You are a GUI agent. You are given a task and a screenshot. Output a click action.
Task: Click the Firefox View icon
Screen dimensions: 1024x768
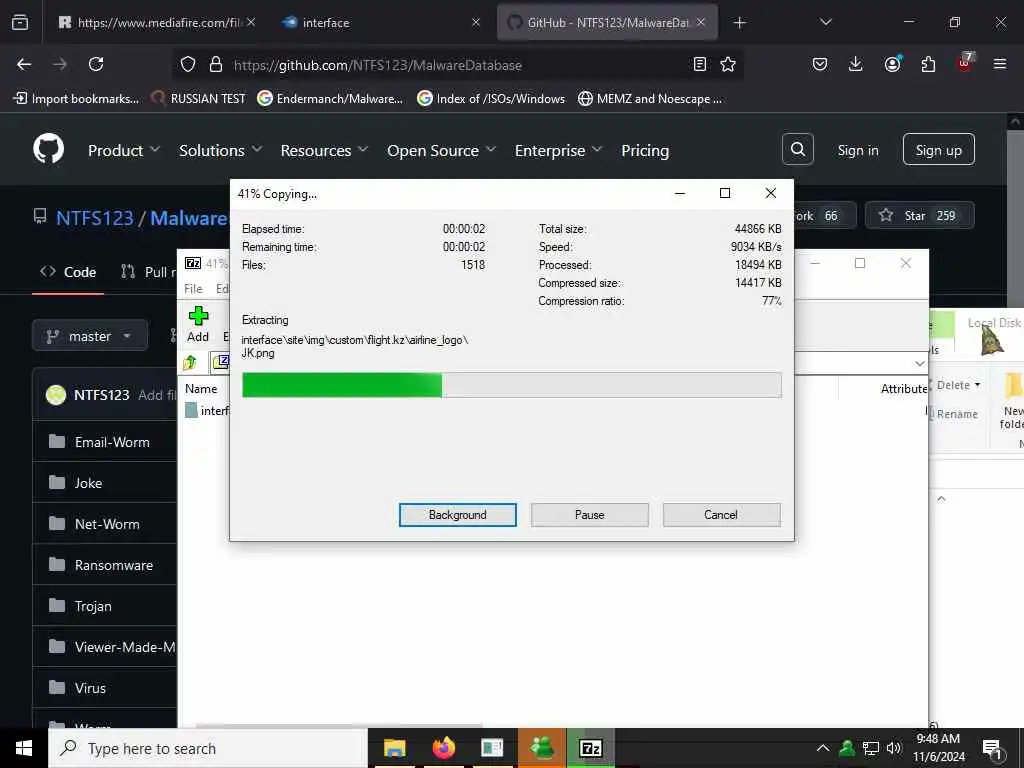pos(20,23)
